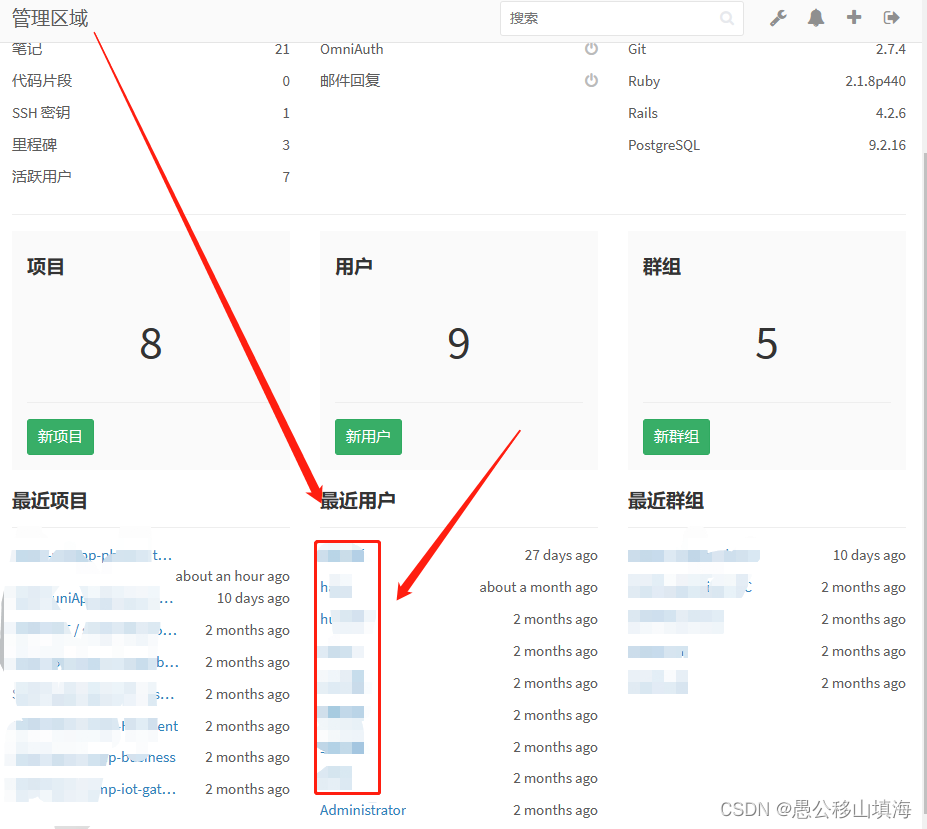Open the notifications bell icon
The image size is (927, 829).
point(815,17)
